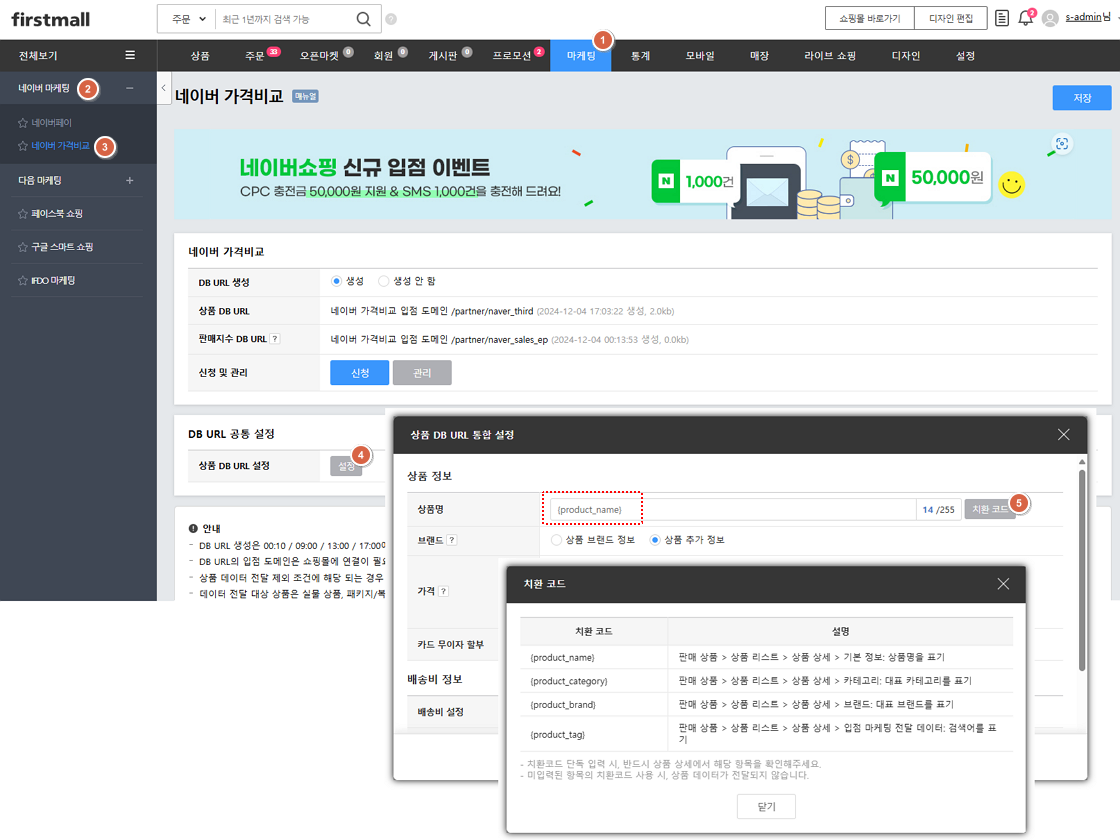Open the search help question mark icon
Viewport: 1120px width, 840px height.
[391, 19]
